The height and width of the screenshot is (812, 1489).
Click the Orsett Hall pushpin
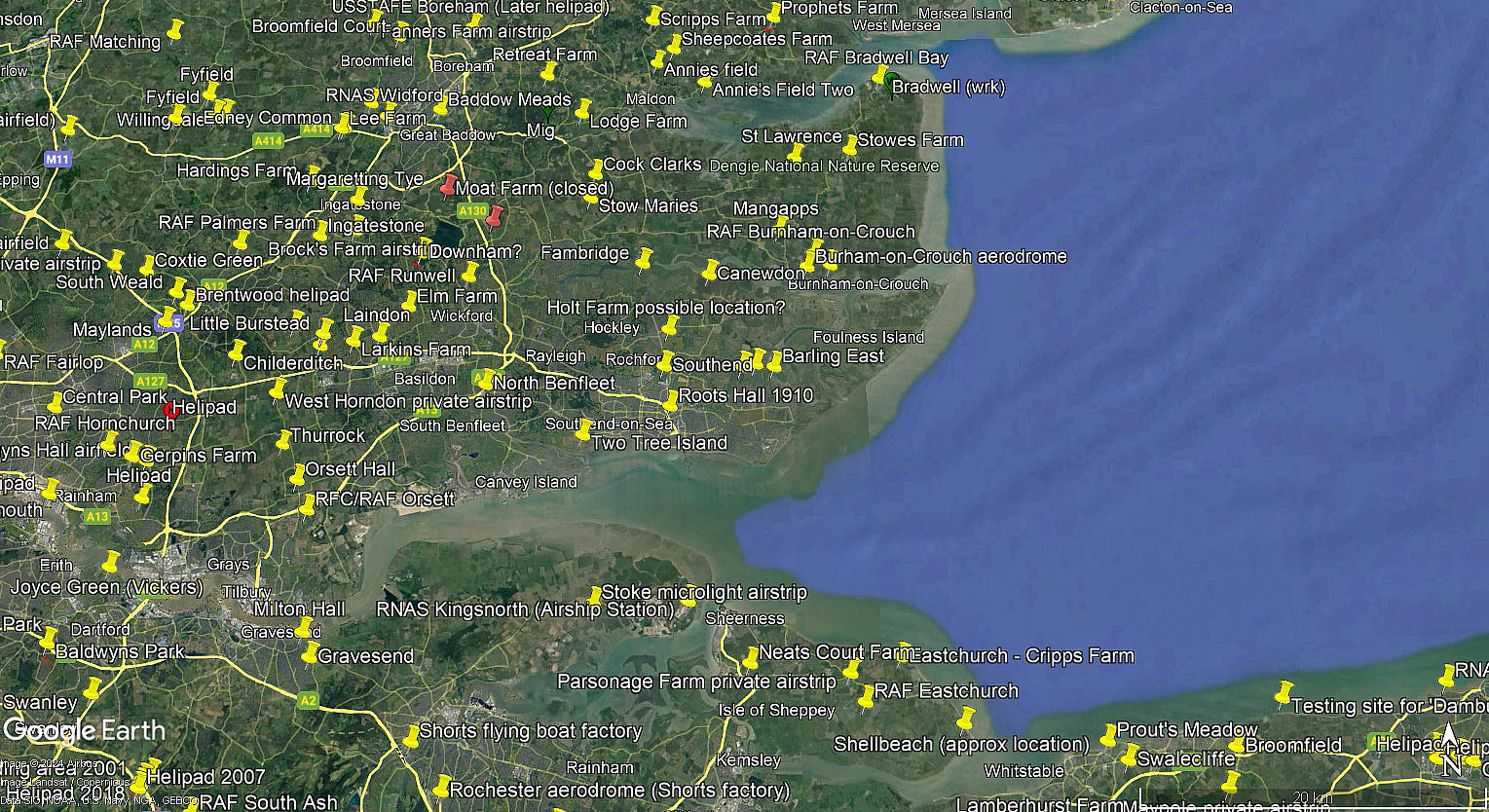297,475
